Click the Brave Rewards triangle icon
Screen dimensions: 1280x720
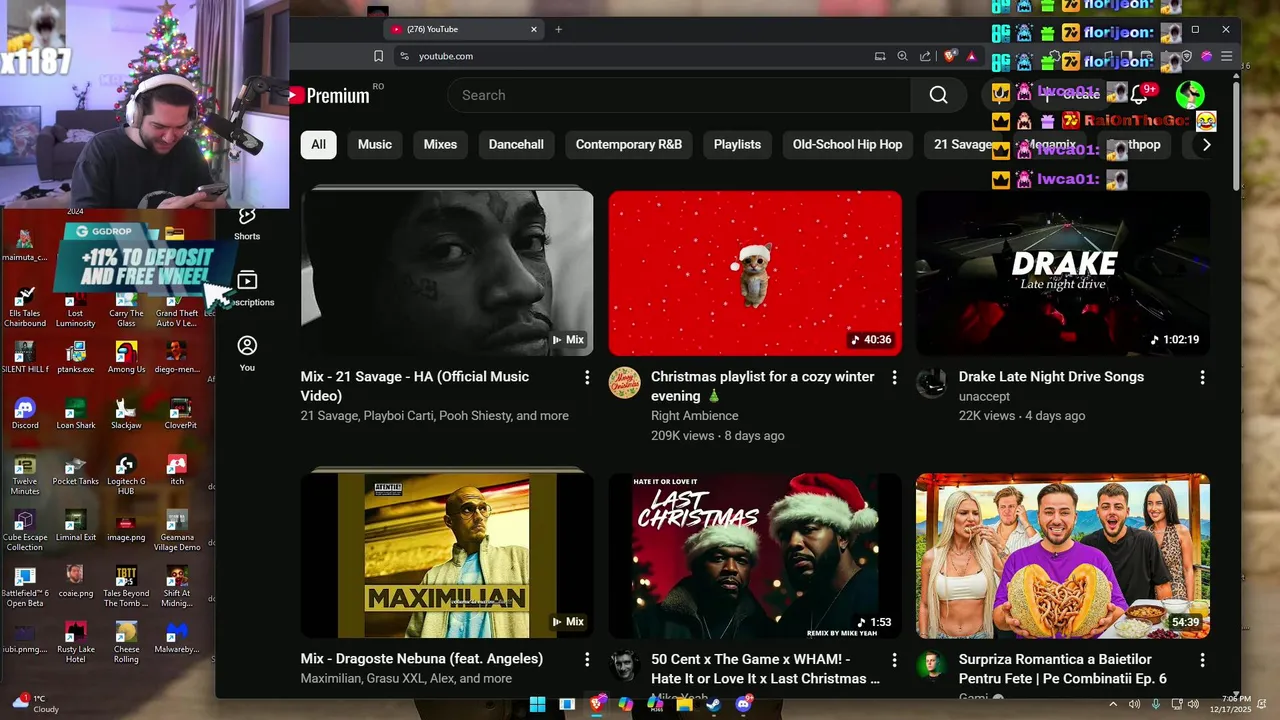(972, 56)
